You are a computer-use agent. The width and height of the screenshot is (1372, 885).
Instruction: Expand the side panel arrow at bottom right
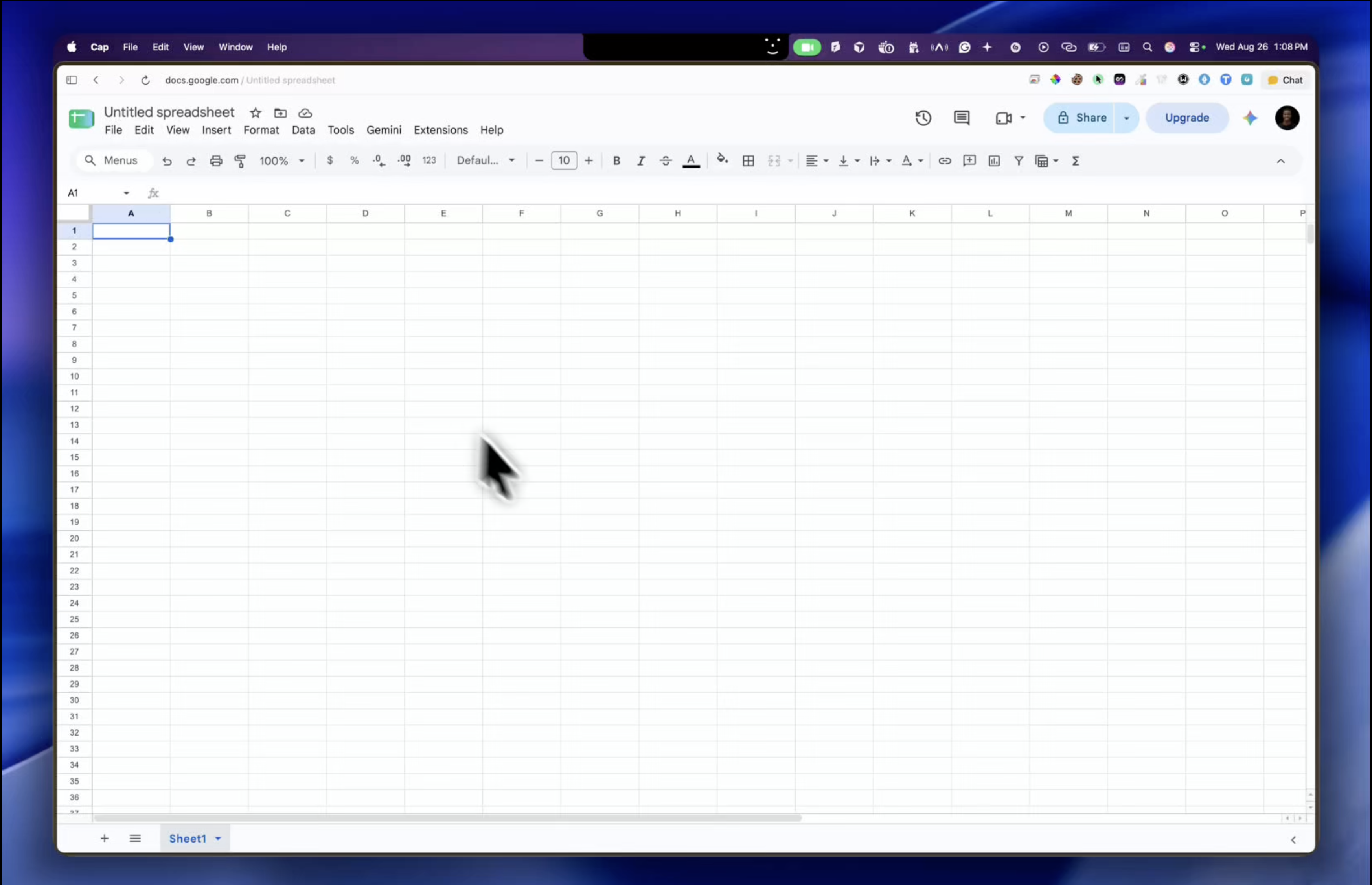pos(1293,840)
